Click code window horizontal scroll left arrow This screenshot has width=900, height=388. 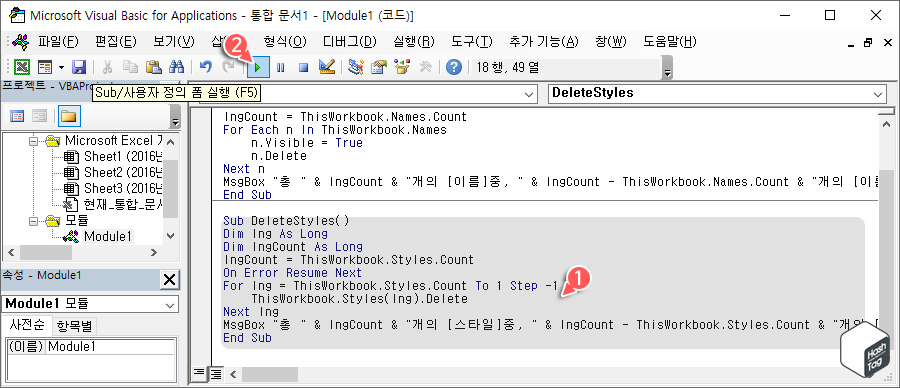tap(233, 374)
